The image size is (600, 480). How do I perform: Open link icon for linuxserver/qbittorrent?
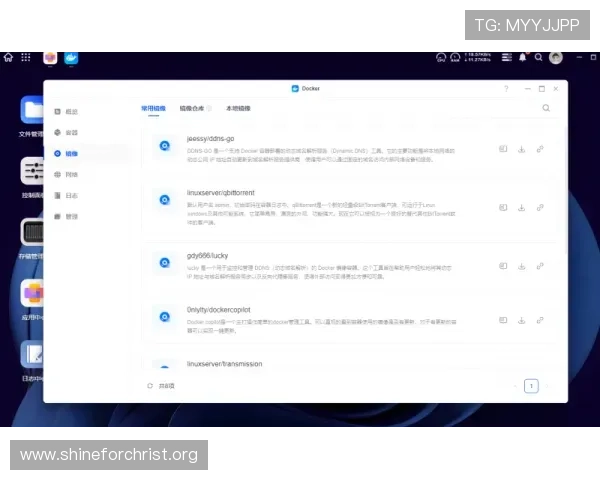tap(540, 207)
